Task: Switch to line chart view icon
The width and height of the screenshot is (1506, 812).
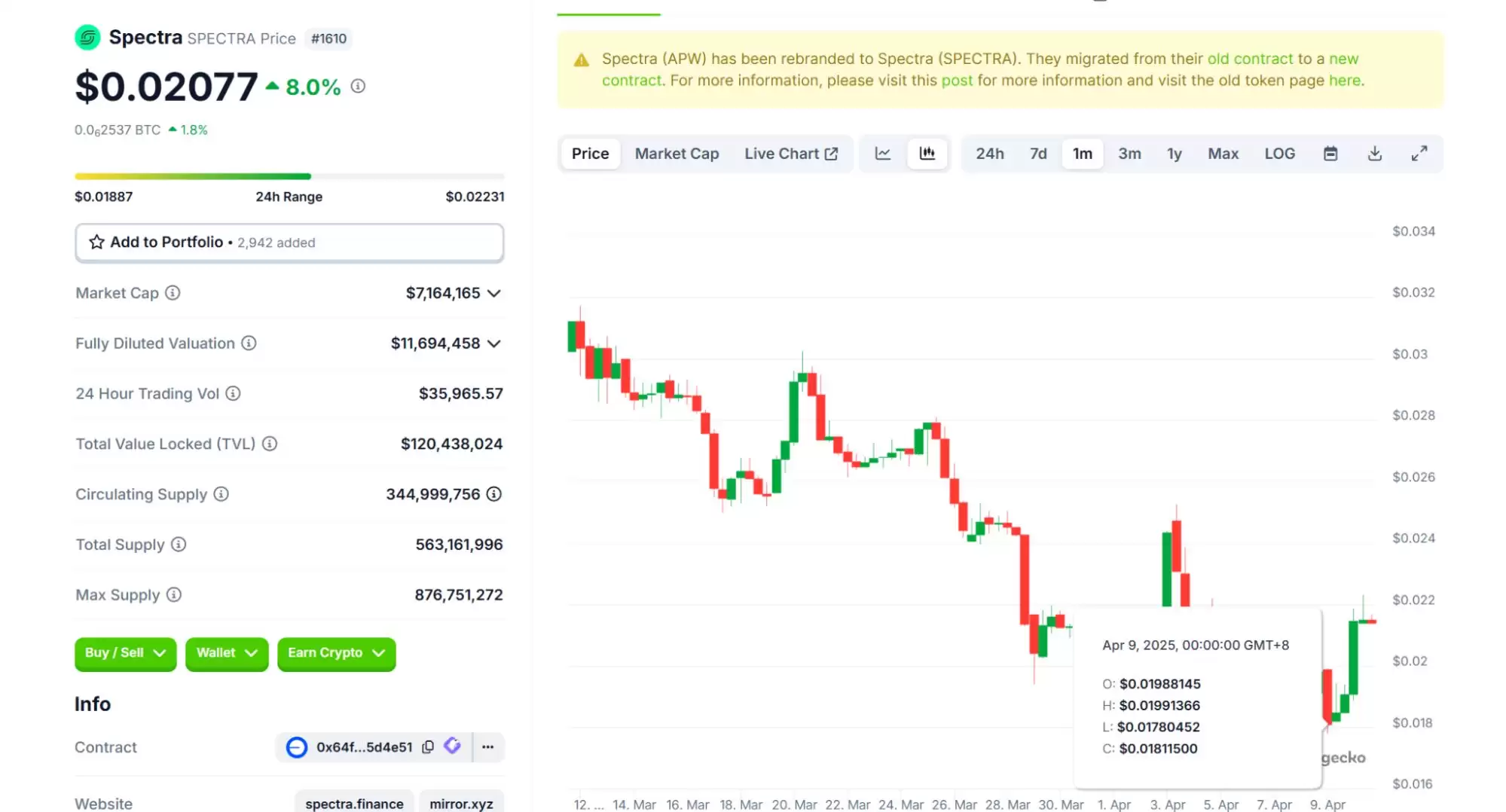Action: (x=882, y=154)
